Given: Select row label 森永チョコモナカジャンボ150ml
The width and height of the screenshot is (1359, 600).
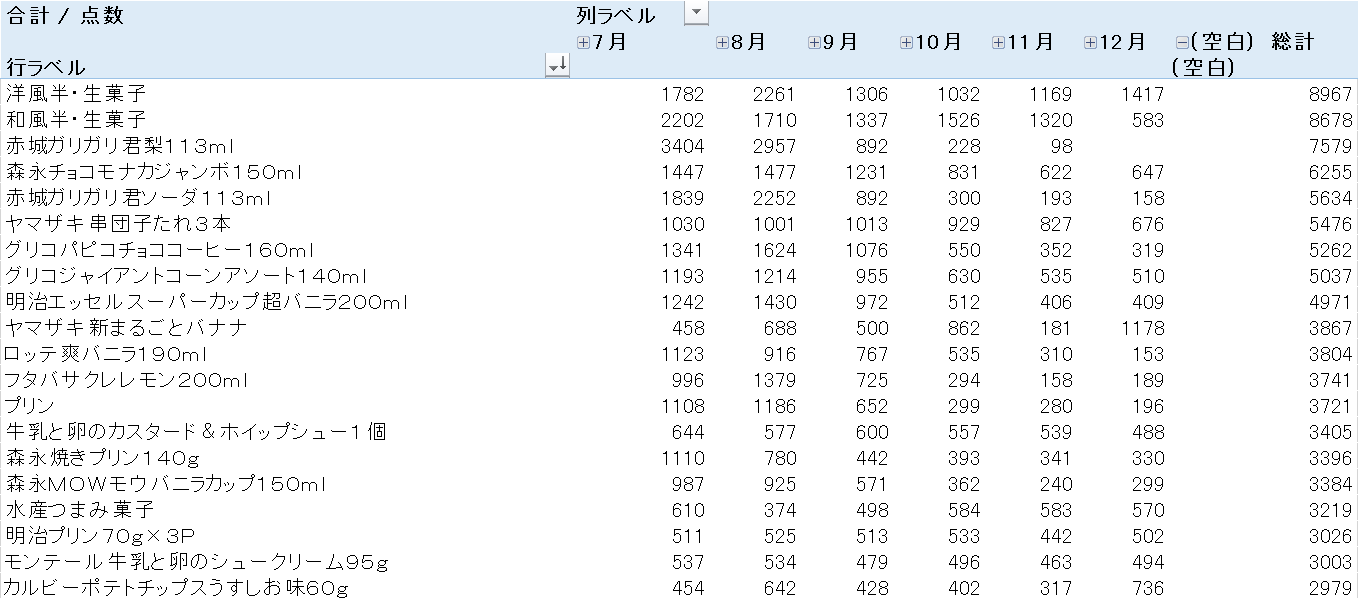Looking at the screenshot, I should coord(153,172).
